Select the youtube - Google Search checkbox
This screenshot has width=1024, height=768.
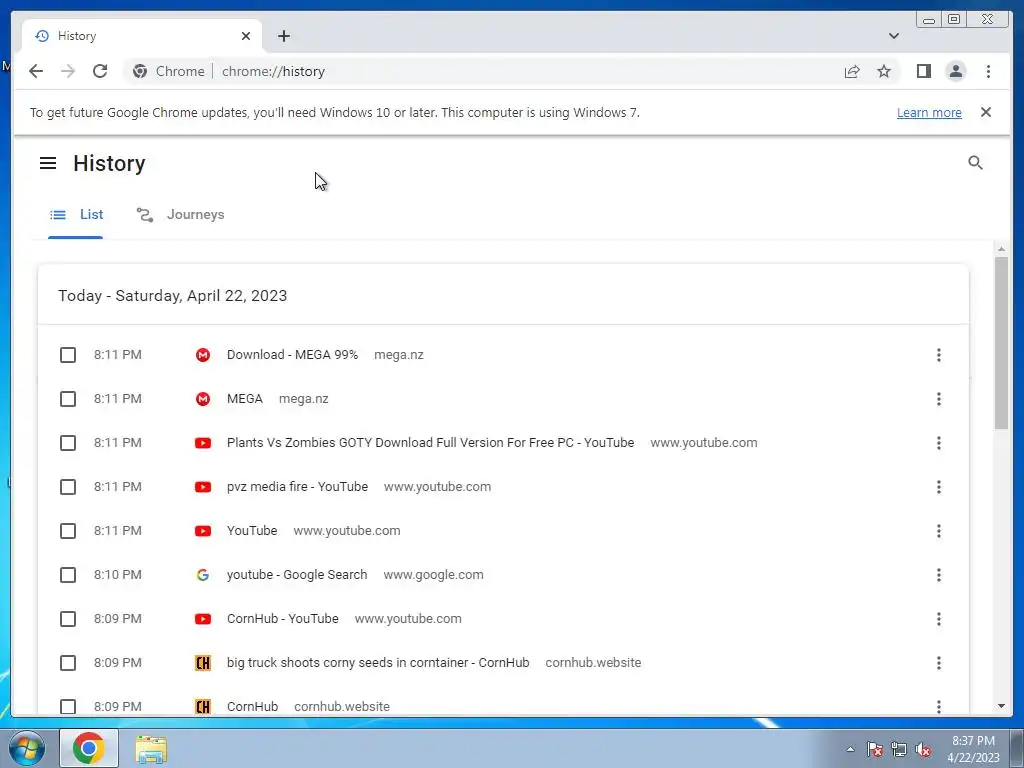click(68, 575)
